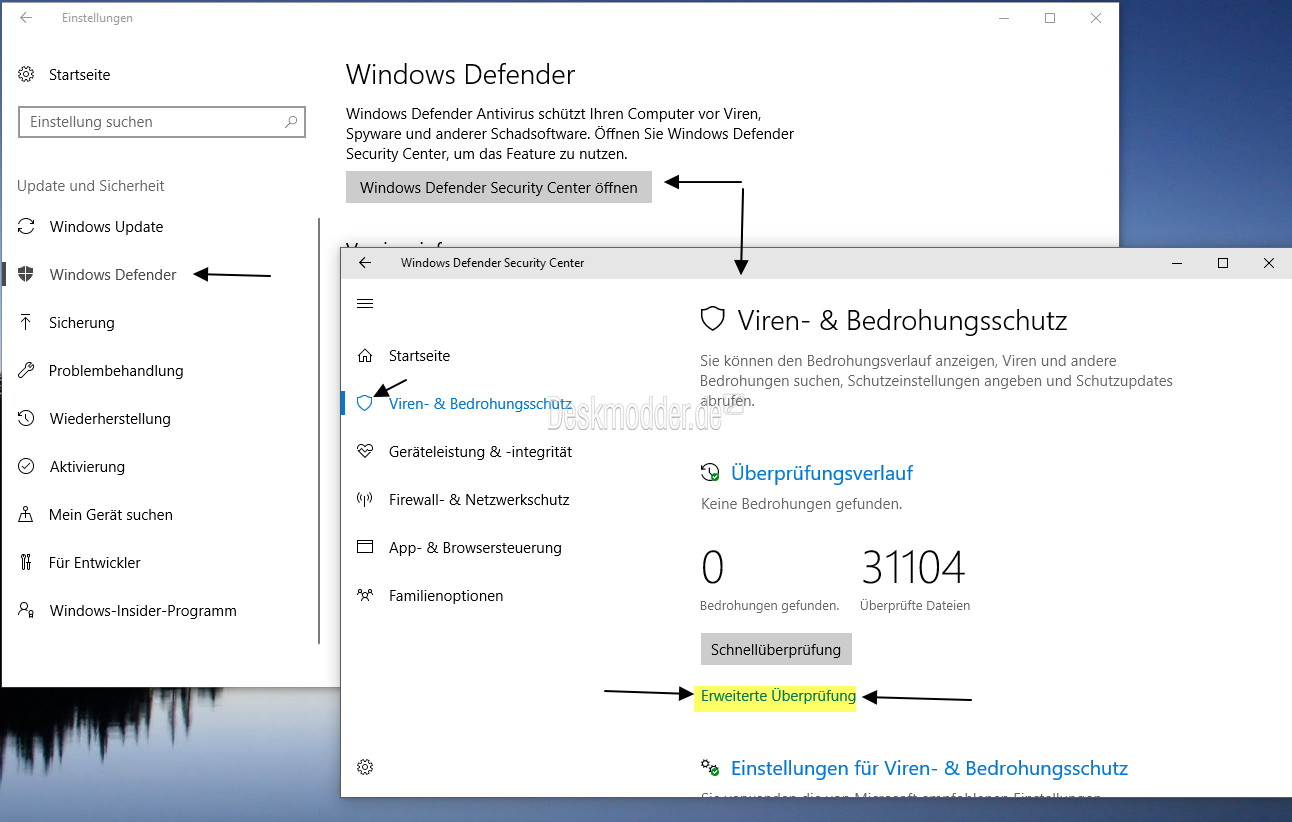Image resolution: width=1292 pixels, height=822 pixels.
Task: Select Für Entwickler label in sidebar
Action: point(95,563)
